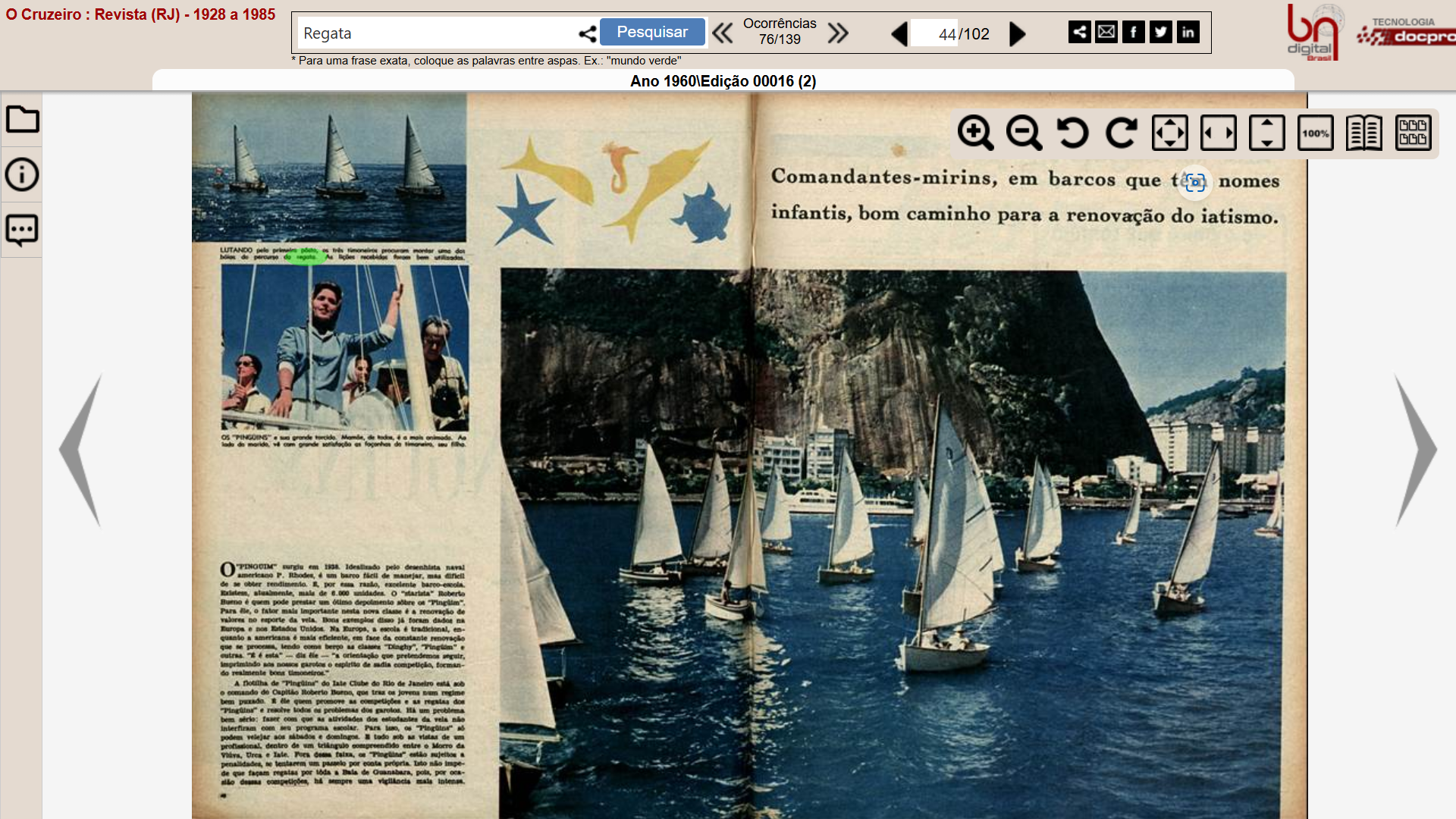Click the zoom out magnifier icon
Viewport: 1456px width, 819px height.
(x=1024, y=133)
